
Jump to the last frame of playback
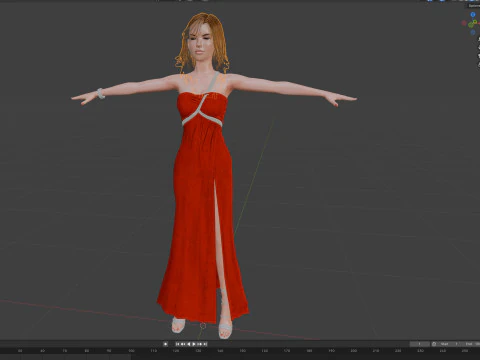pos(205,344)
